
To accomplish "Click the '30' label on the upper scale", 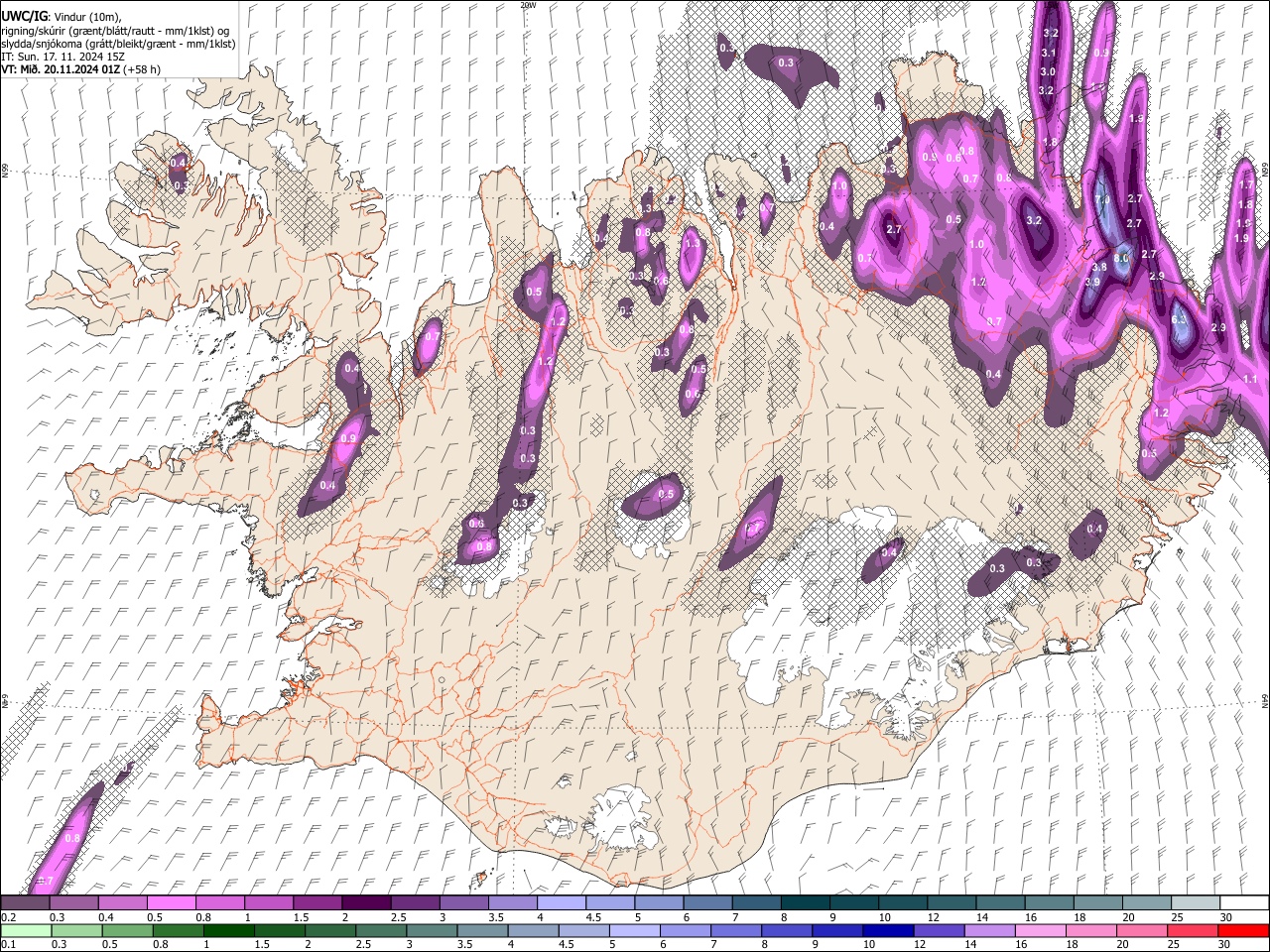I will click(x=1225, y=917).
